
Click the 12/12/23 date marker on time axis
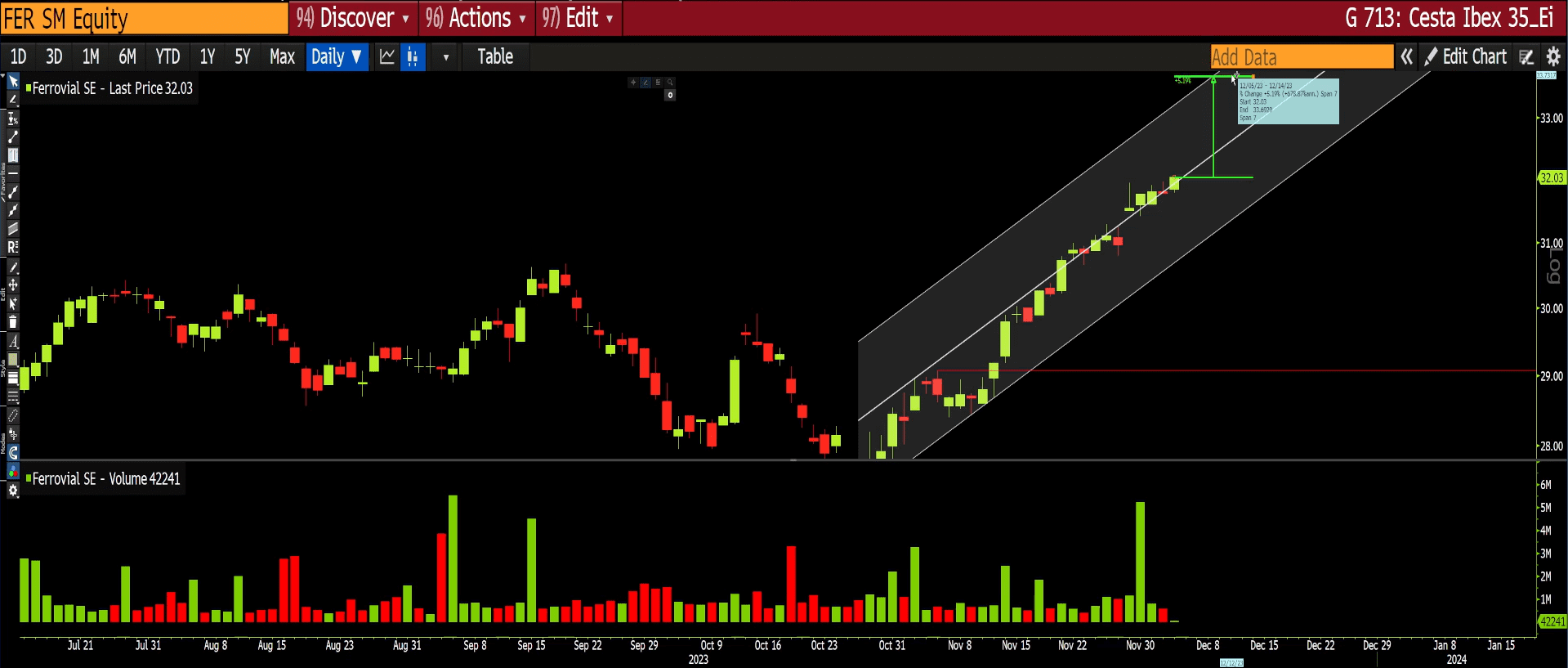(x=1231, y=663)
